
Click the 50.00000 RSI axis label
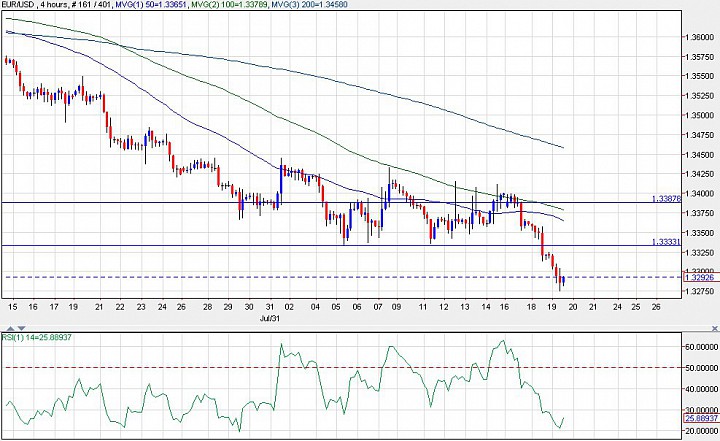point(701,368)
